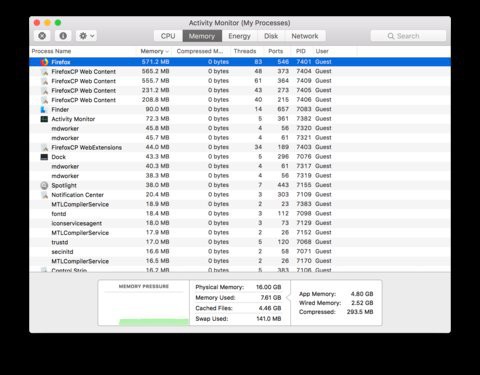Click the Spotlight magnifier process icon
This screenshot has width=480, height=375.
click(44, 185)
